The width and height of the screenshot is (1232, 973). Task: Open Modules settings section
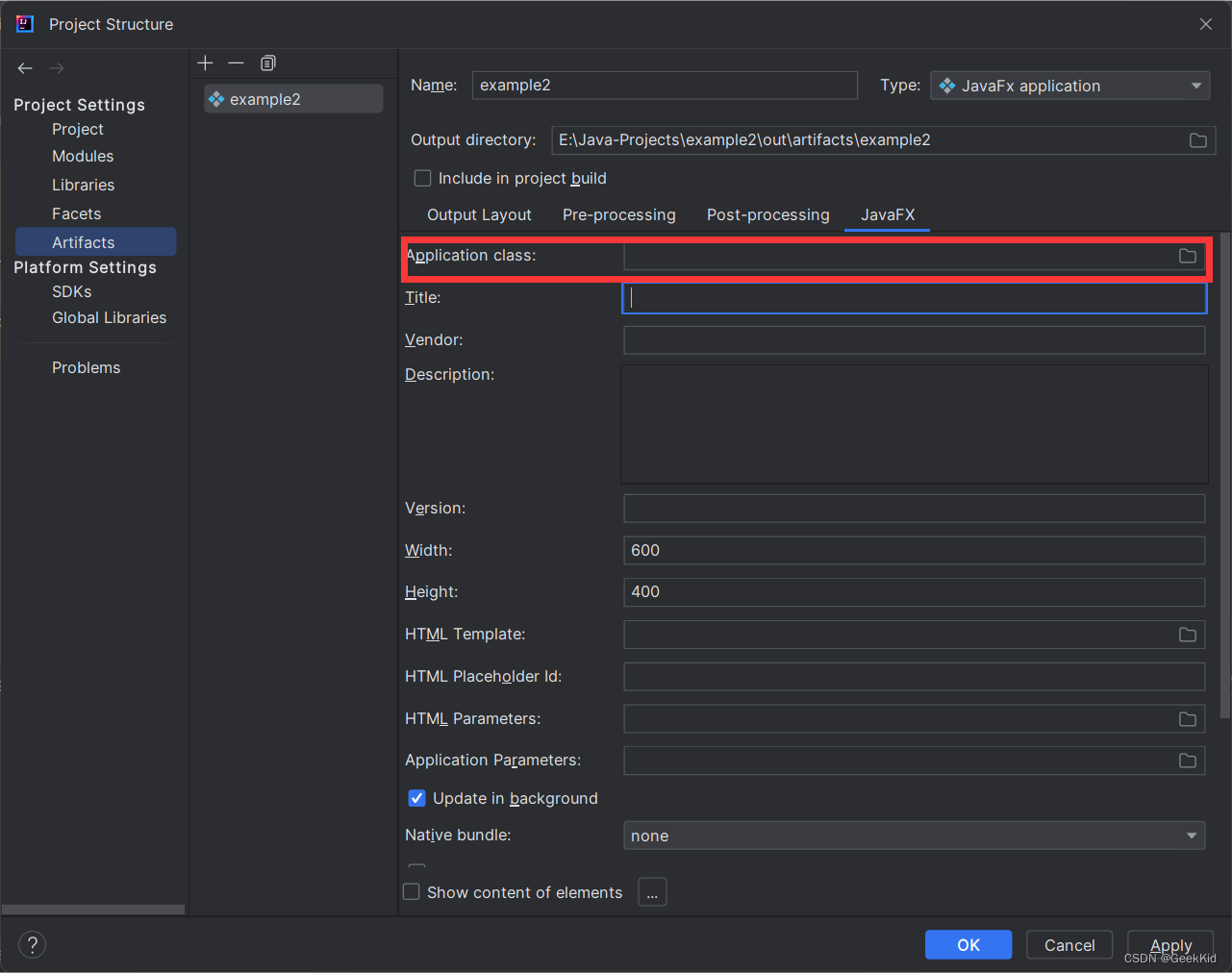[x=83, y=156]
